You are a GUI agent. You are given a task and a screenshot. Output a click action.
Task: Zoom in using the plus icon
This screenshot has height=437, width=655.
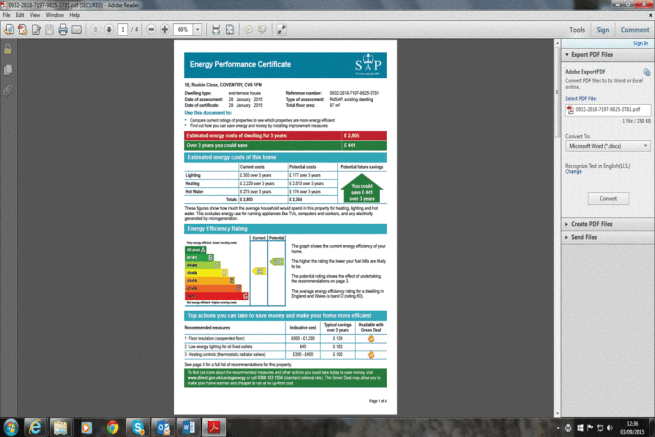point(165,29)
